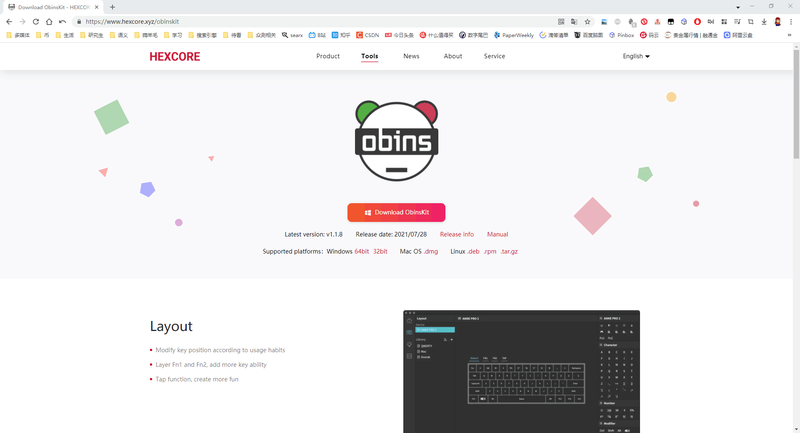Generate QR code from address bar icon
Viewport: 800px width, 433px height.
pyautogui.click(x=561, y=21)
